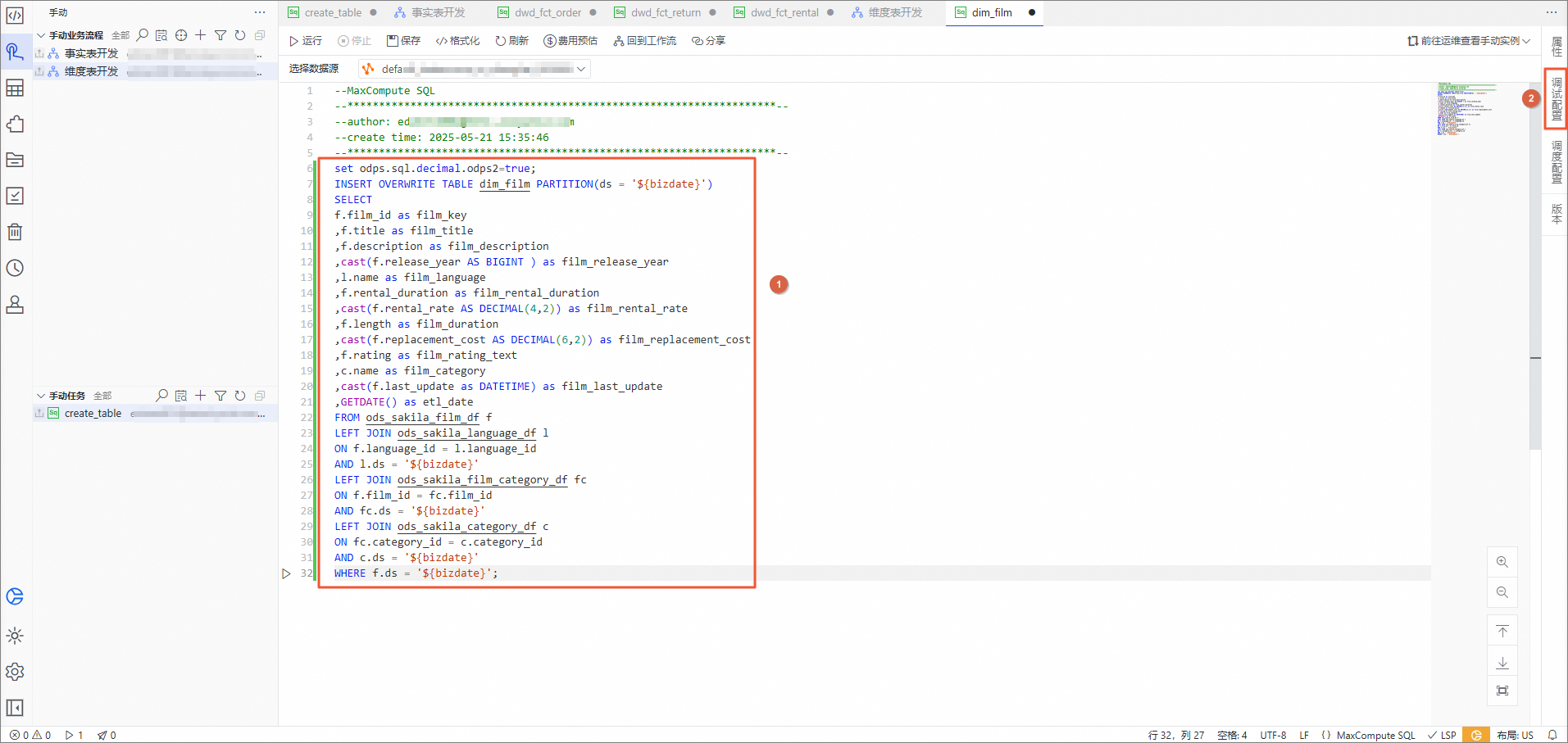Format the SQL with 格式化
1568x743 pixels.
click(x=457, y=41)
